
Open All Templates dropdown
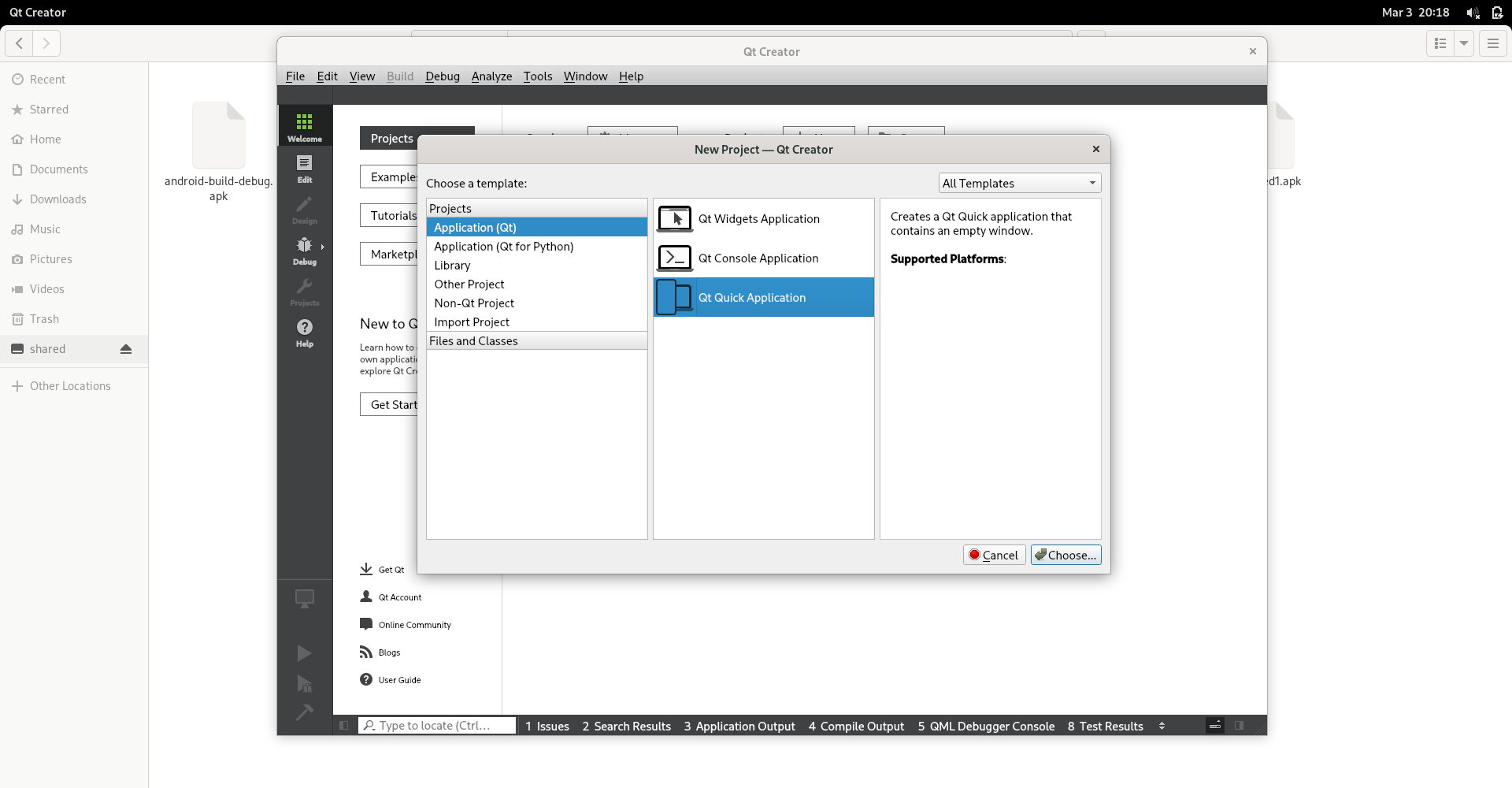1020,183
